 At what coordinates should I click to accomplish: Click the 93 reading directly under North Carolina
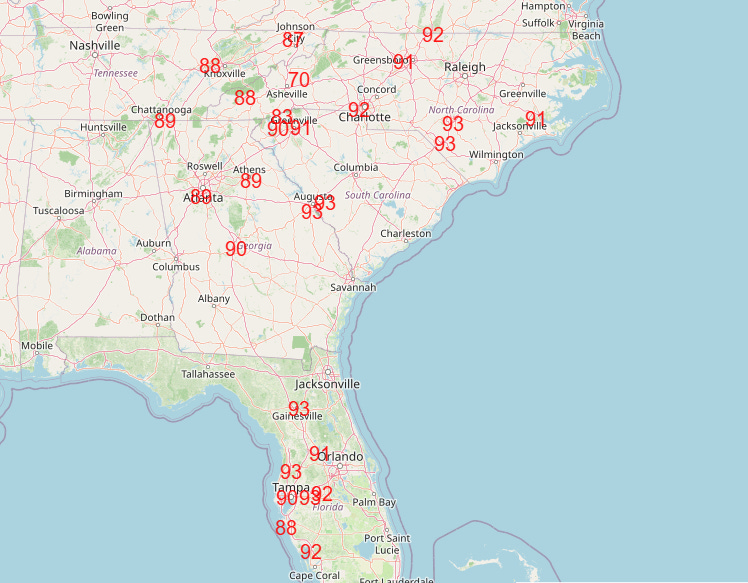click(453, 124)
